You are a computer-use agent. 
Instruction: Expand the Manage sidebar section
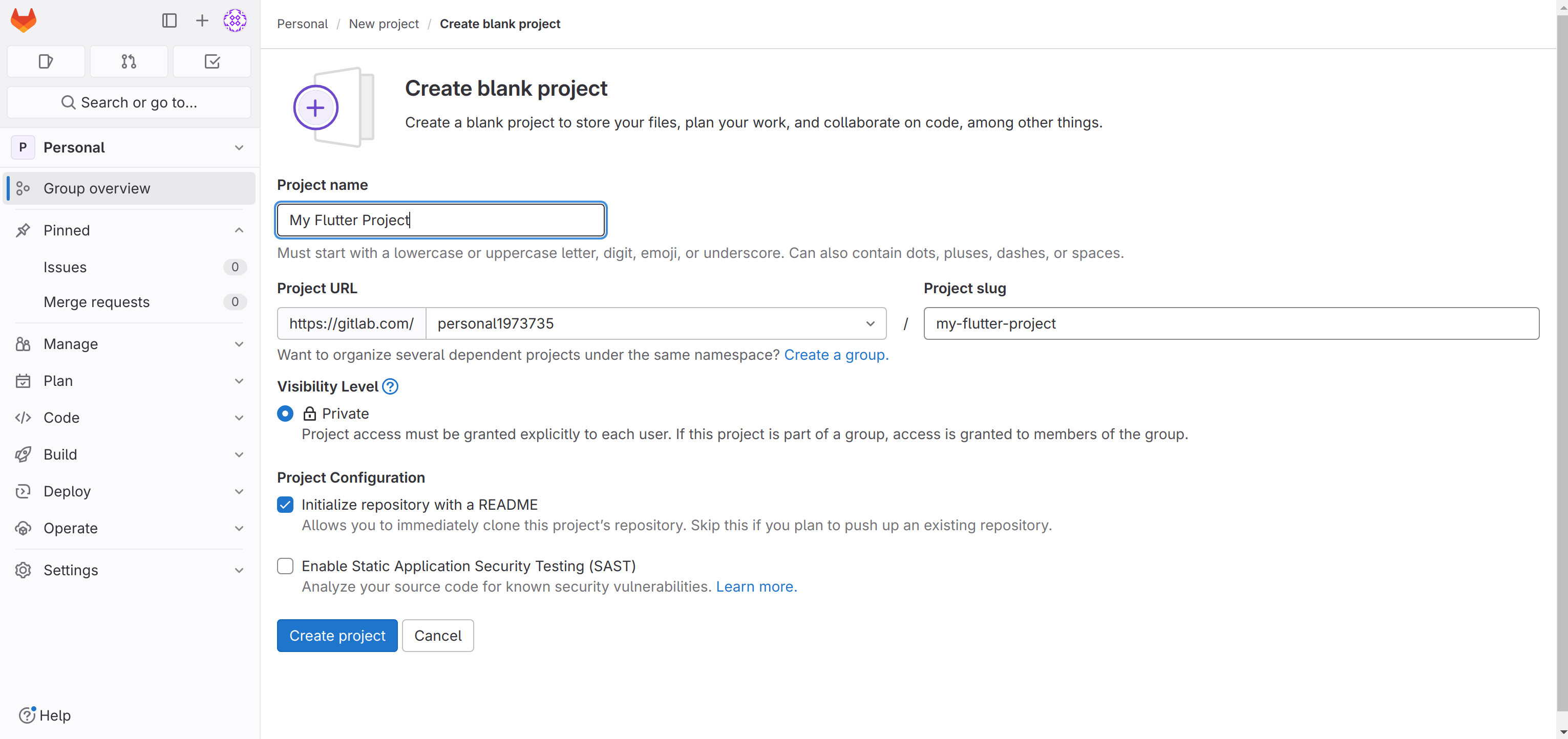tap(130, 344)
